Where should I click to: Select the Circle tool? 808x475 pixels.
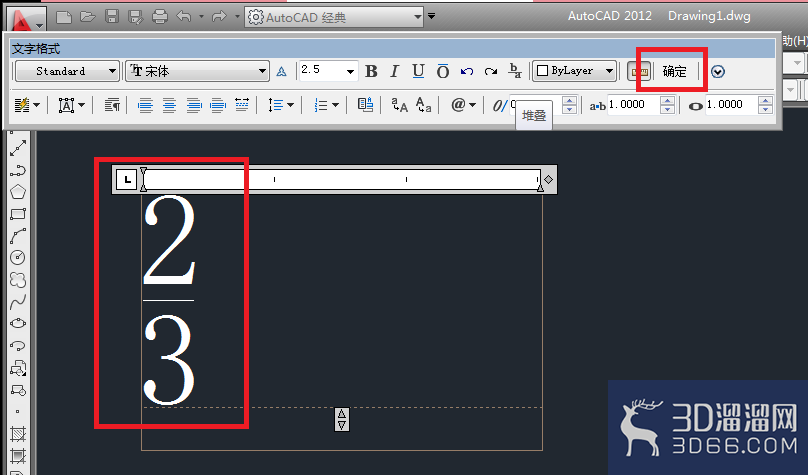point(18,258)
